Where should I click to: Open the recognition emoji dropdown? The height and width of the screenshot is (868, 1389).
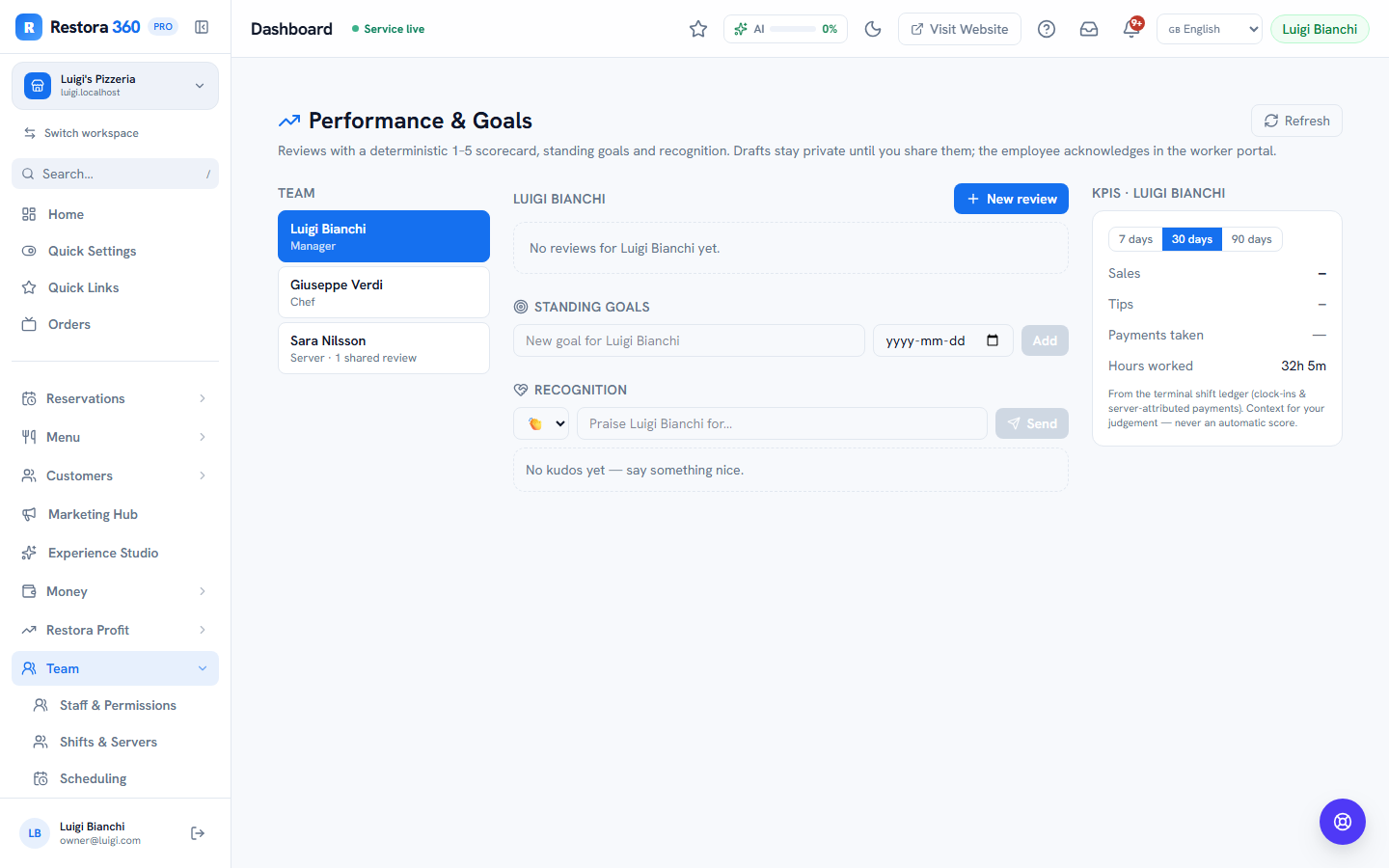tap(541, 423)
